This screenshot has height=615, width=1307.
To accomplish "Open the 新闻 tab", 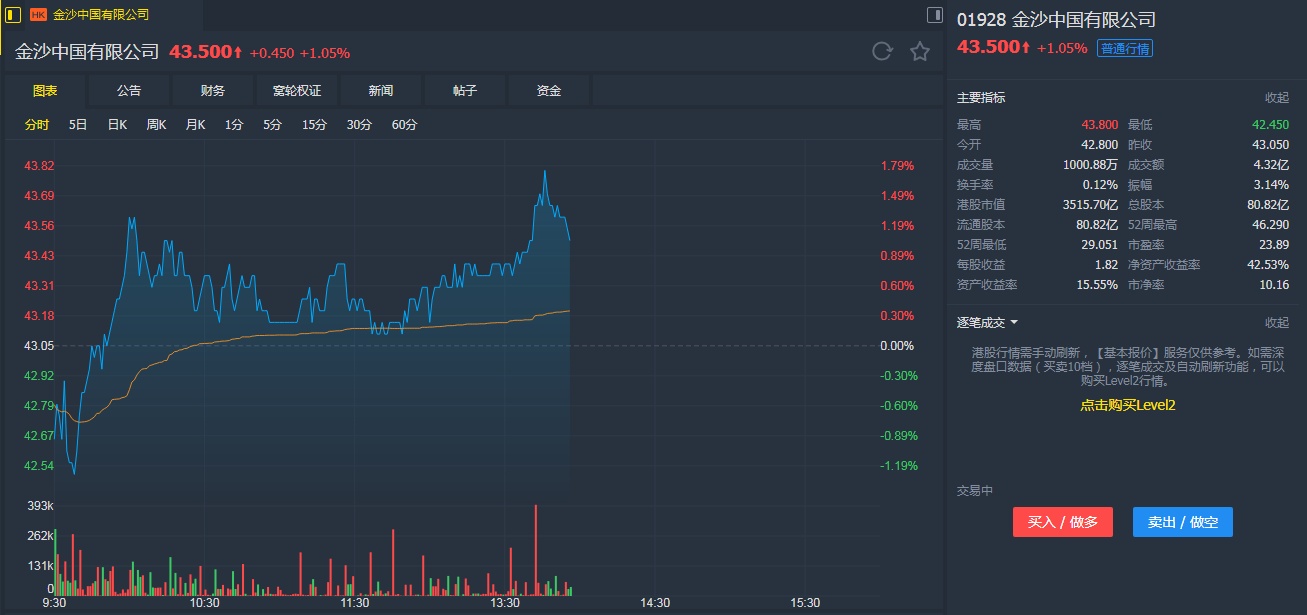I will point(381,91).
